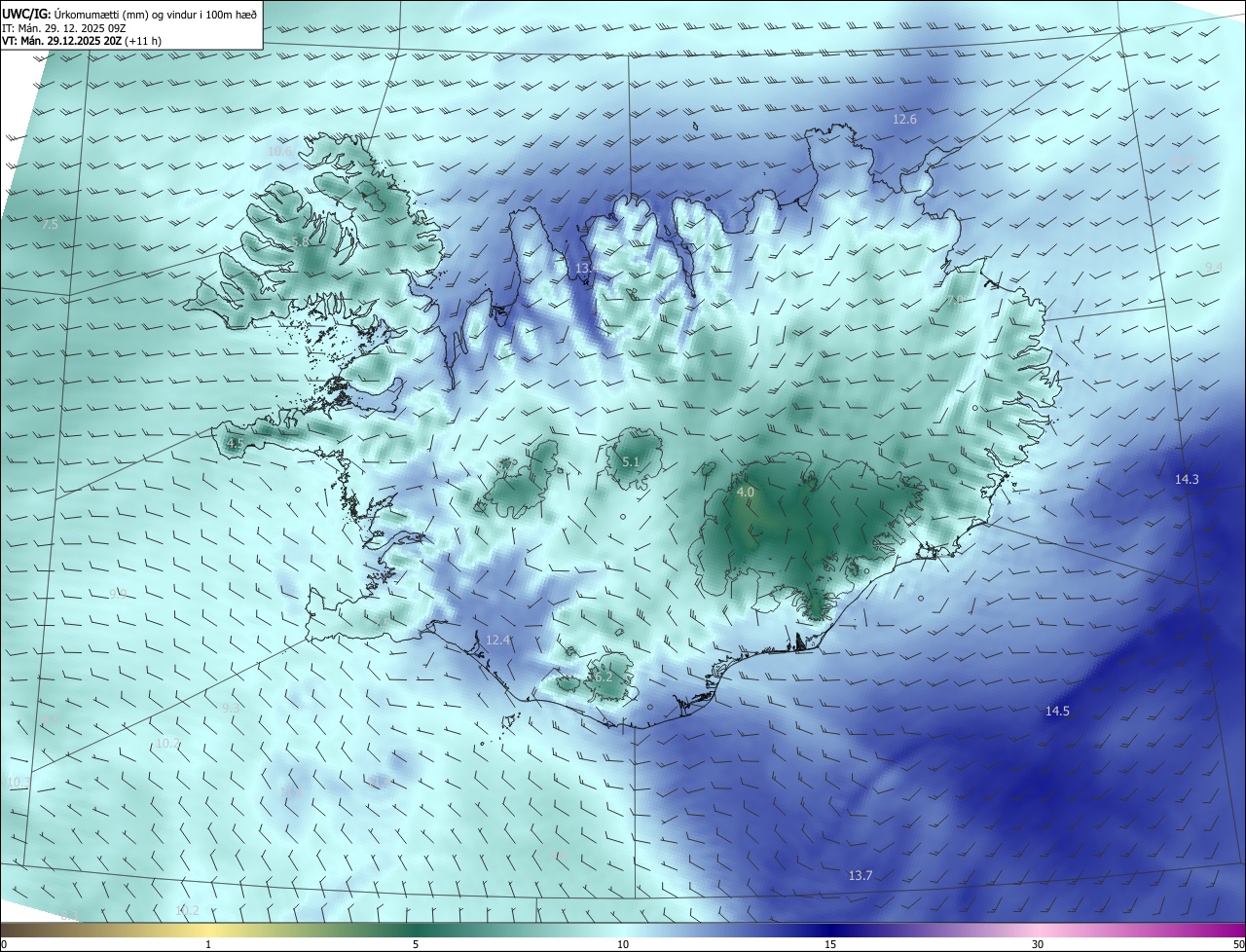The image size is (1246, 952).
Task: Click the 9.3 value in the southwest sea
Action: tap(231, 708)
